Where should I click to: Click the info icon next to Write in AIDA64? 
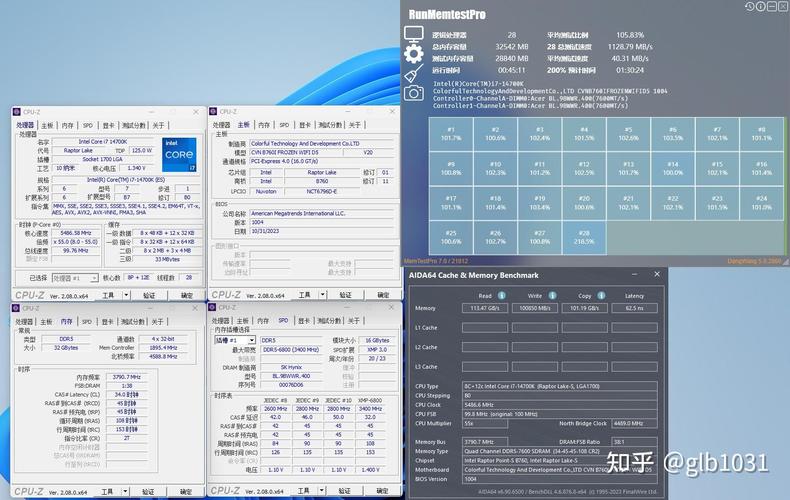552,295
